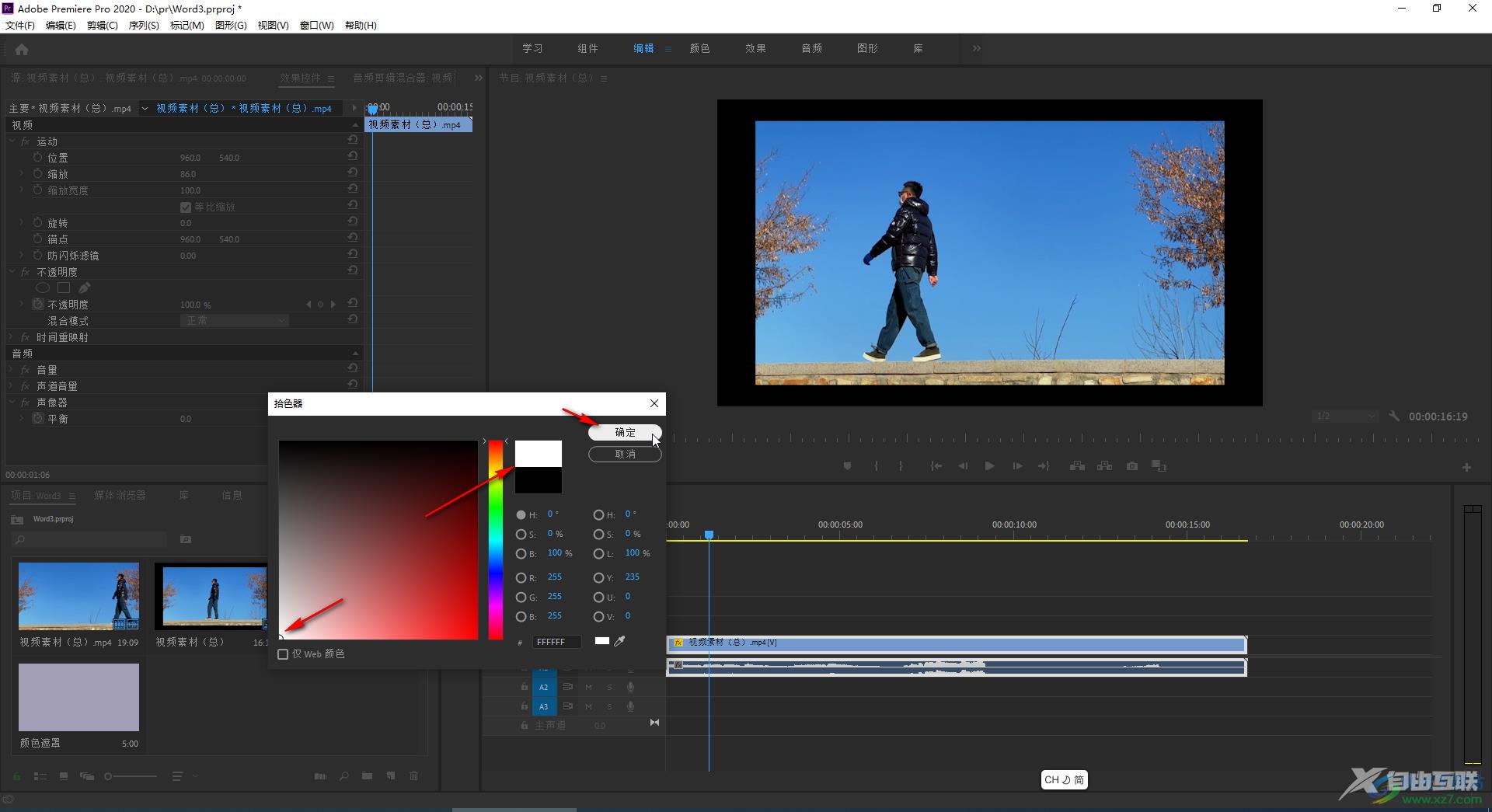Open master clip selector dropdown arrow
This screenshot has height=812, width=1492.
pos(145,108)
